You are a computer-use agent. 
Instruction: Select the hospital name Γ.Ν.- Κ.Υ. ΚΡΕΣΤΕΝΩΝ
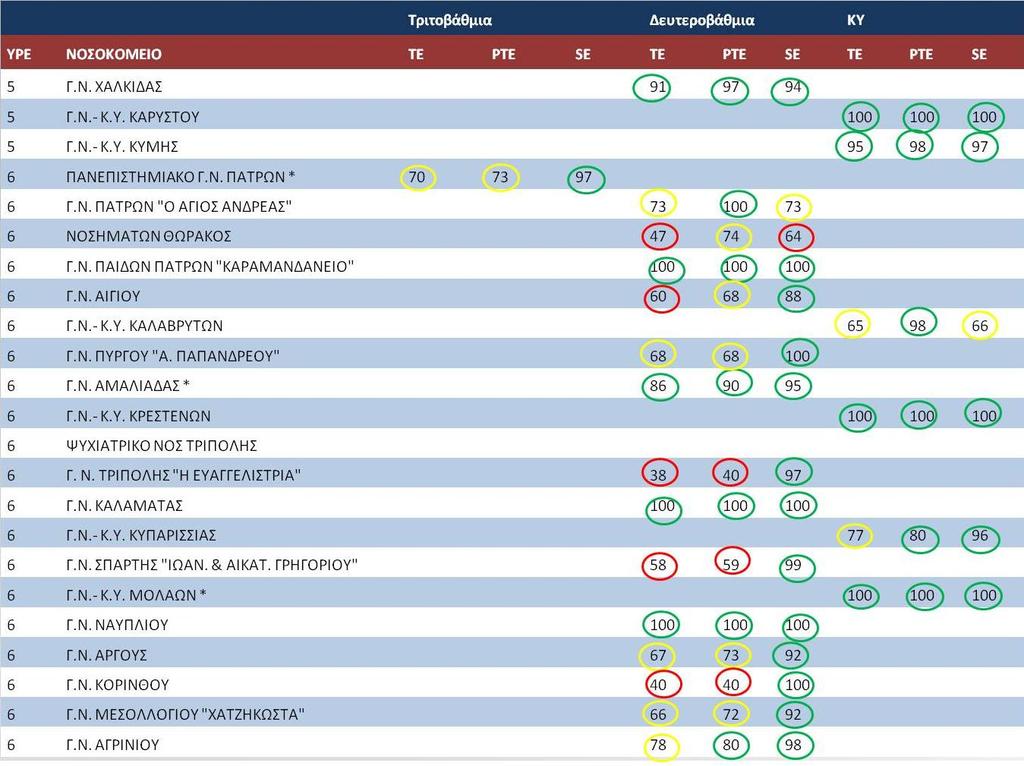point(138,416)
